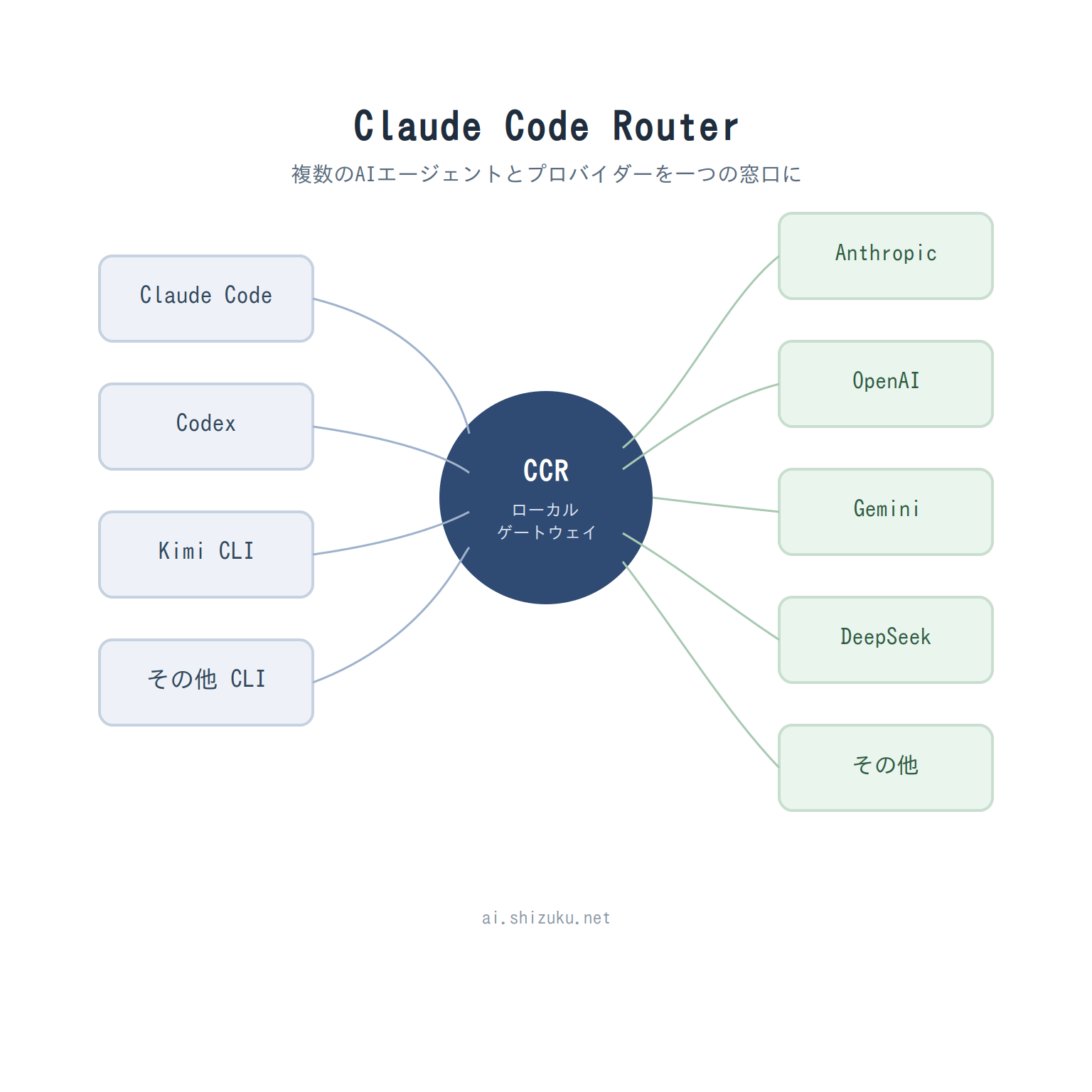
Task: Click the OpenAI provider box
Action: coord(886,384)
